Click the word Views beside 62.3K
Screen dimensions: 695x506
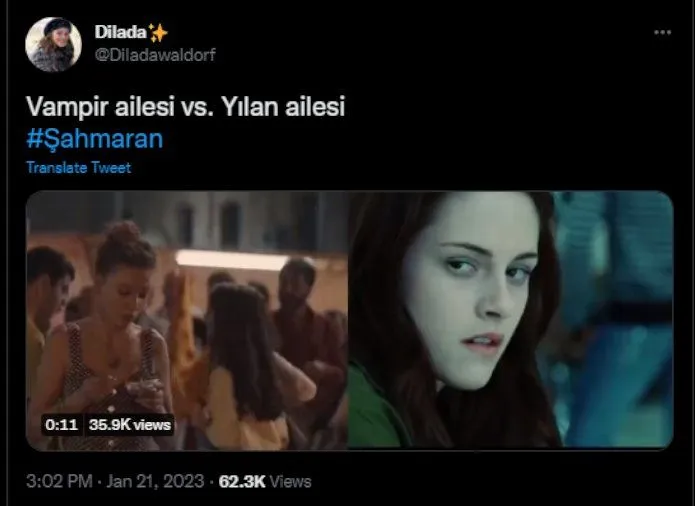point(291,481)
